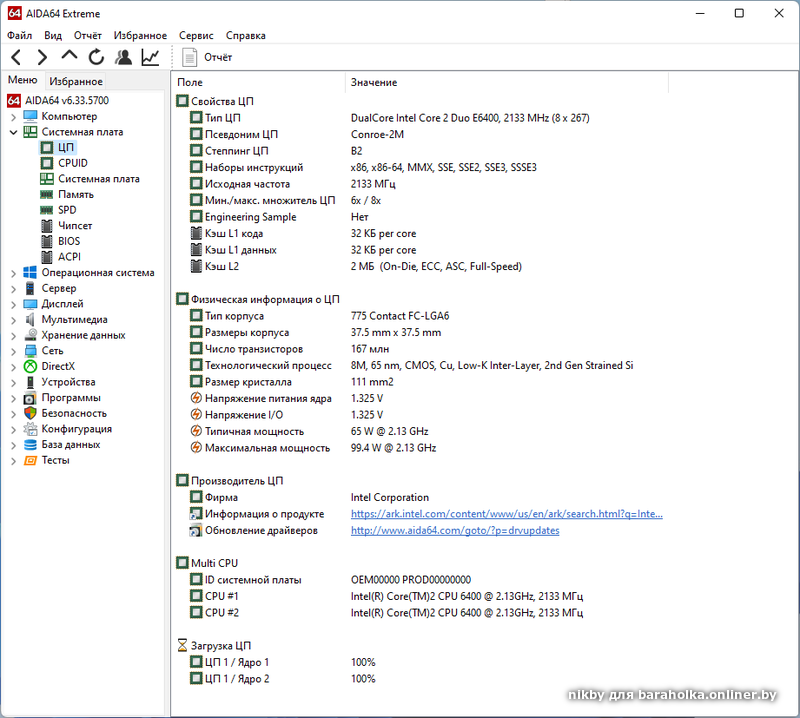The image size is (800, 718).
Task: Click the Тесты benchmark icon
Action: tap(31, 460)
